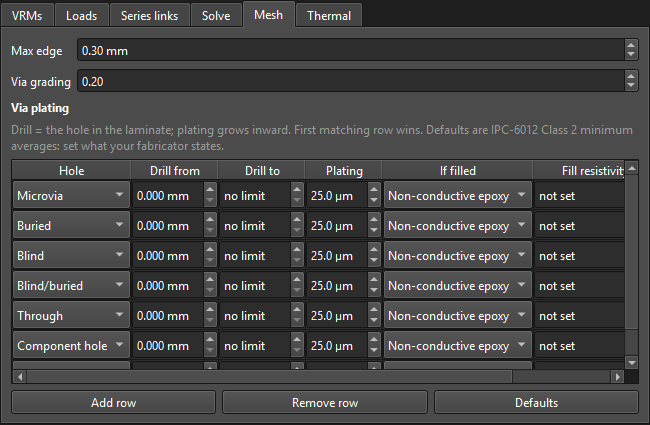Click the Via grading value field

click(x=351, y=81)
